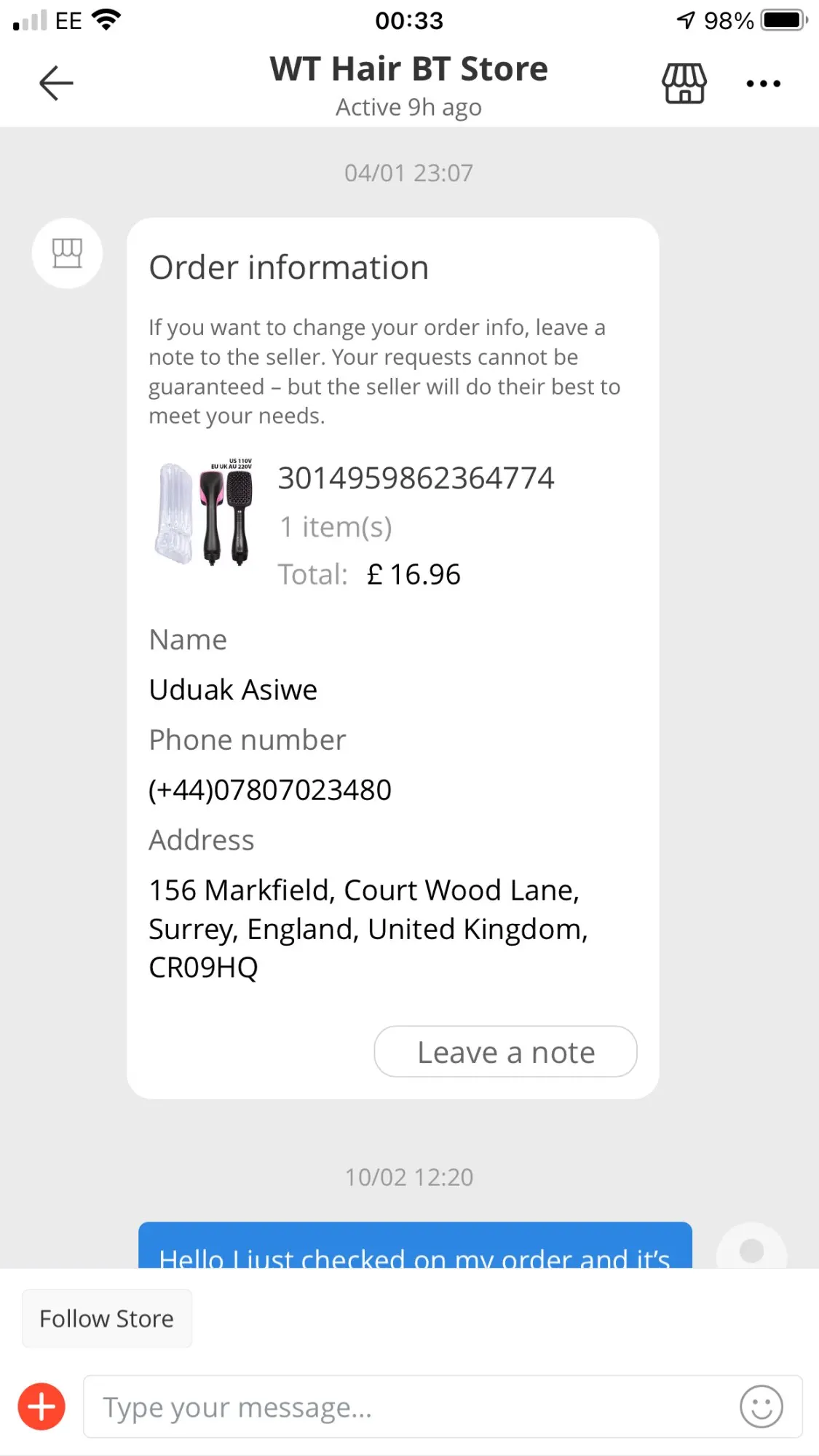The height and width of the screenshot is (1456, 819).
Task: Tap the back arrow icon
Action: [x=56, y=83]
